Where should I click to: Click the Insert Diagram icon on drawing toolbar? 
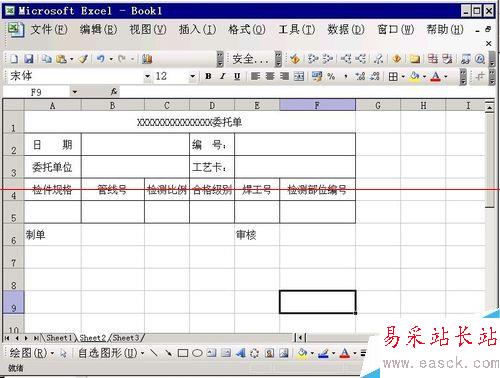pos(254,353)
